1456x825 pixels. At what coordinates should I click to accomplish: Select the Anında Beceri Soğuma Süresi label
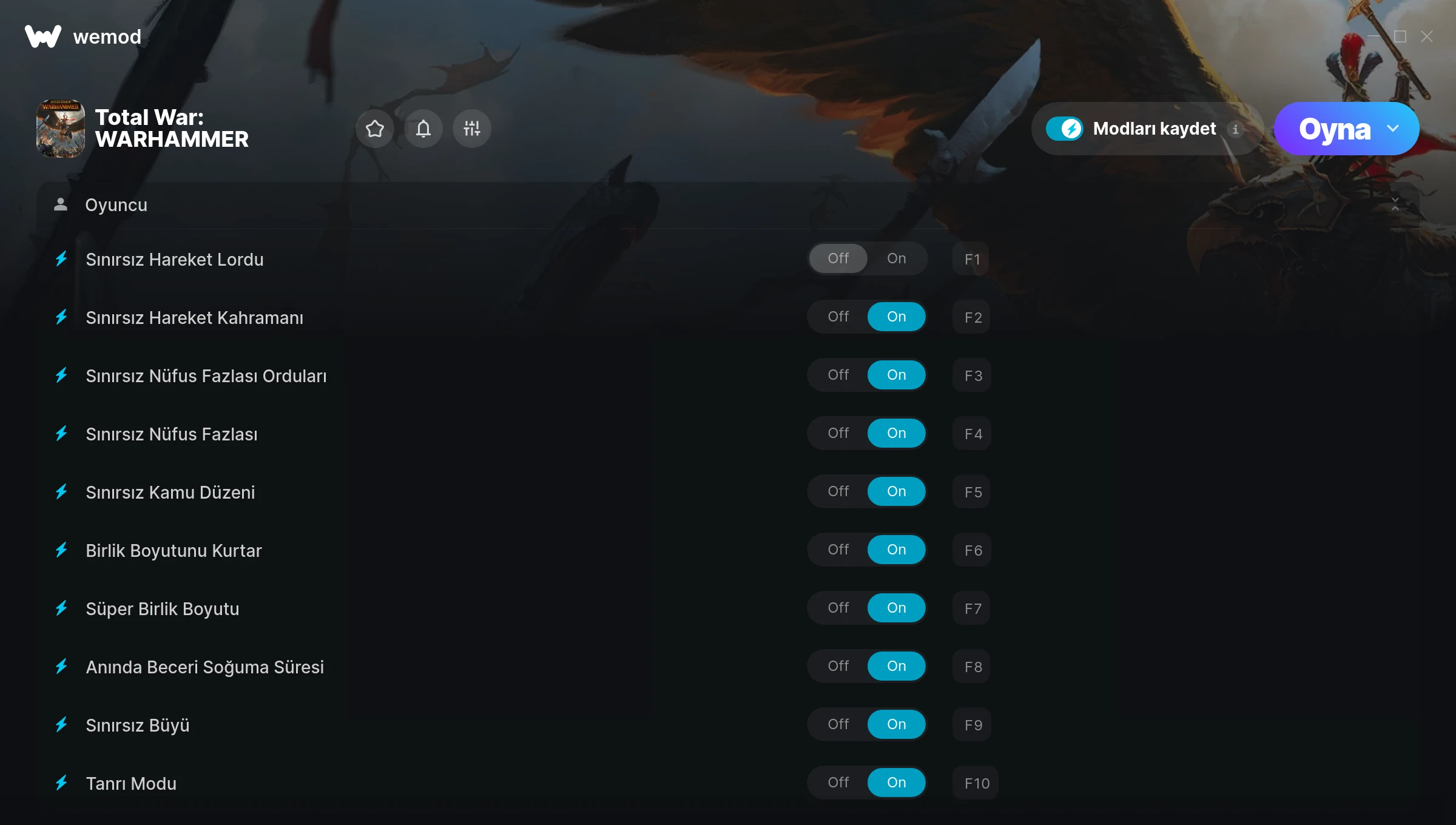click(x=205, y=667)
